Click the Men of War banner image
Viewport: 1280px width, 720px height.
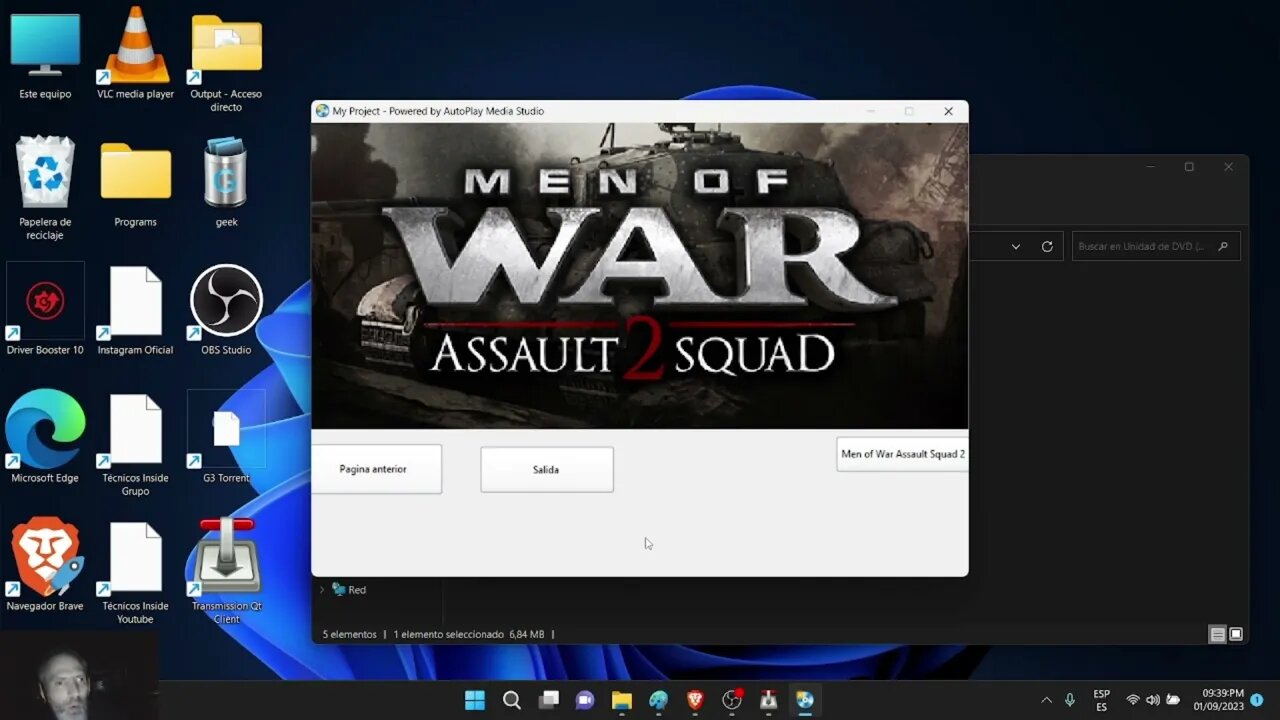point(640,276)
